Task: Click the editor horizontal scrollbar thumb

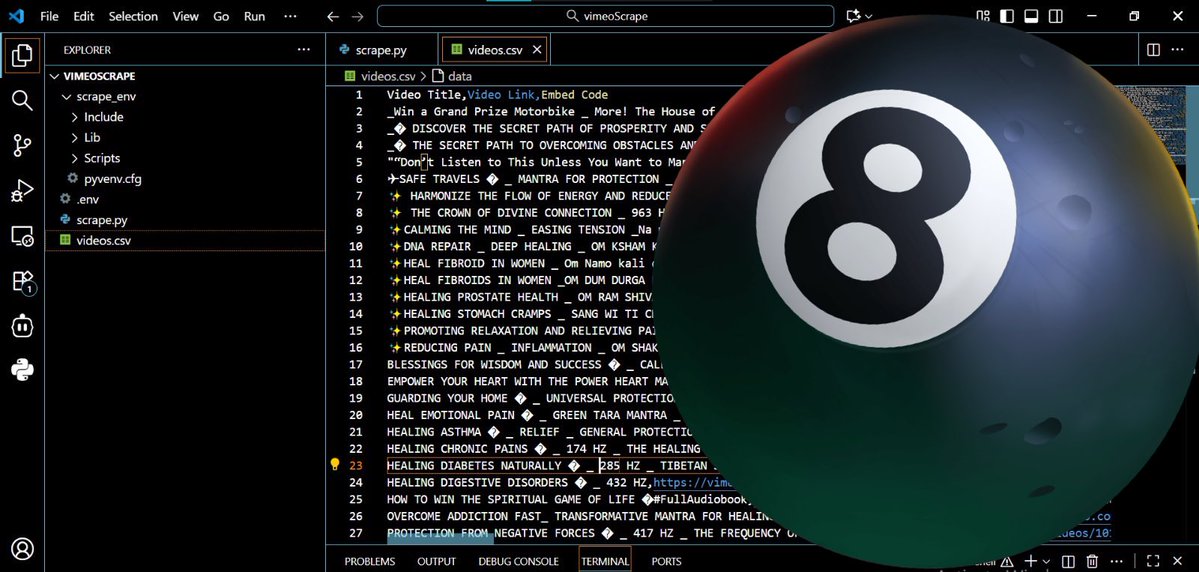Action: (x=440, y=538)
